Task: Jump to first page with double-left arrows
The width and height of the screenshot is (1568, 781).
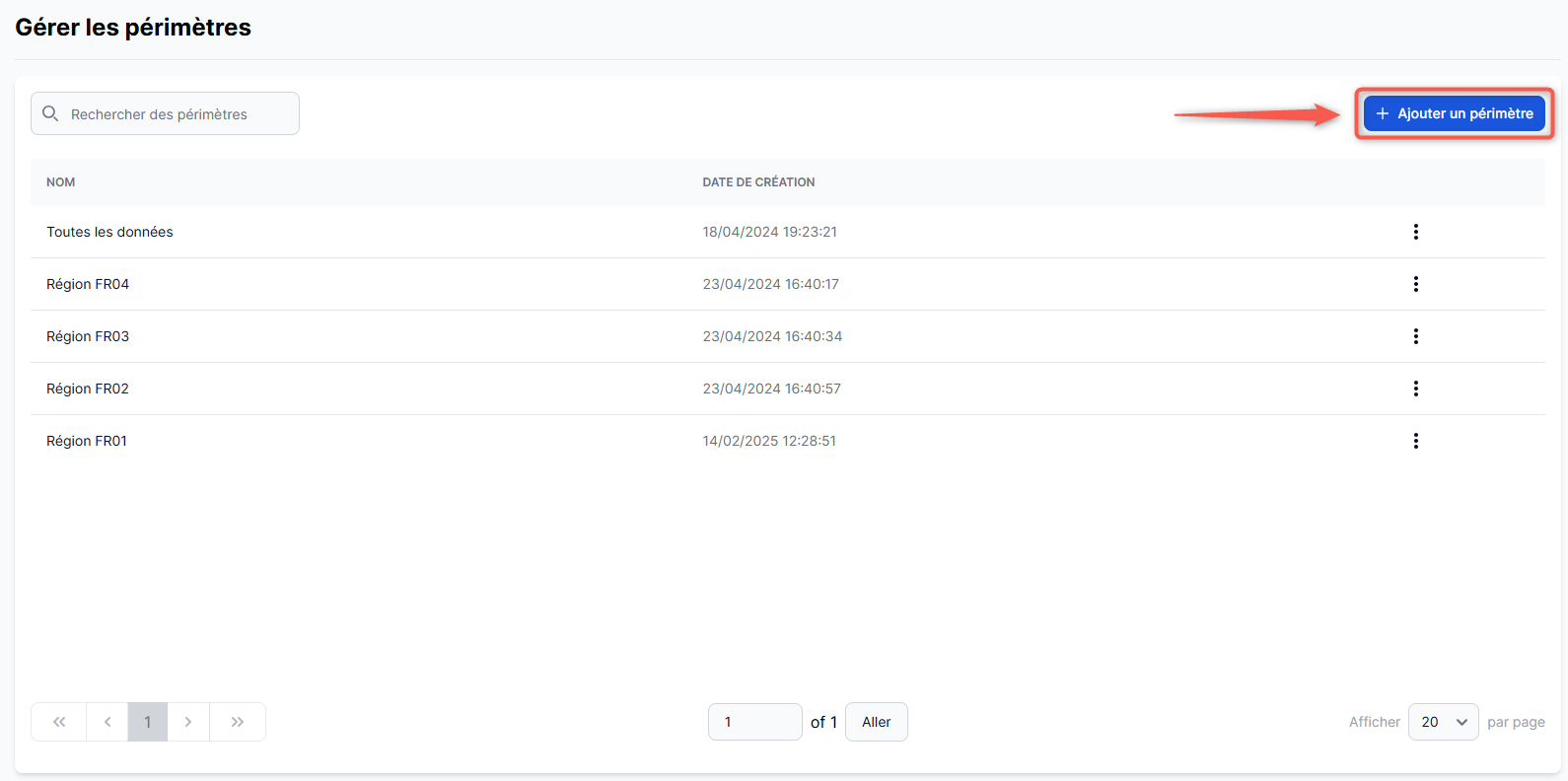Action: (59, 722)
